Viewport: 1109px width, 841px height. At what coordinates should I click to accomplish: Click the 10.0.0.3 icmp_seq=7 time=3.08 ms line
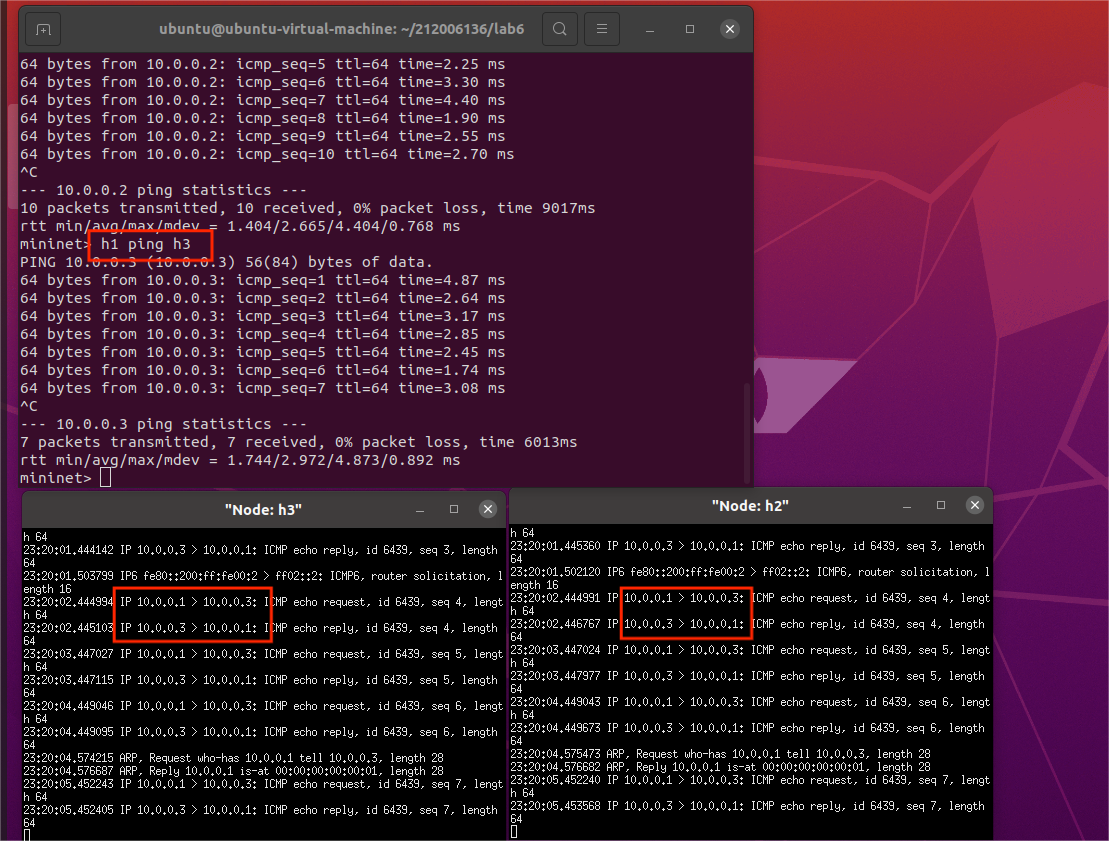[262, 388]
